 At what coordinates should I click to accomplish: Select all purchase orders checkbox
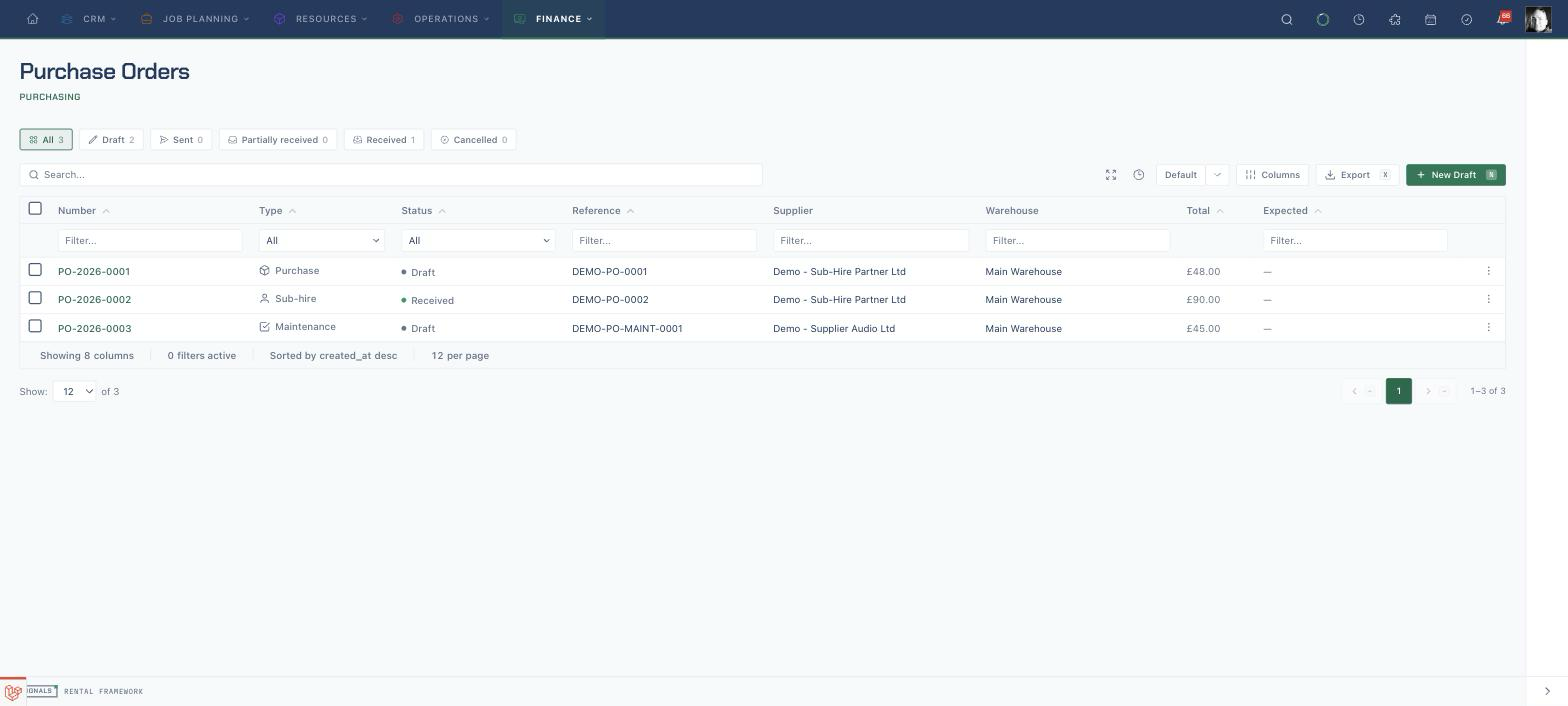[35, 208]
